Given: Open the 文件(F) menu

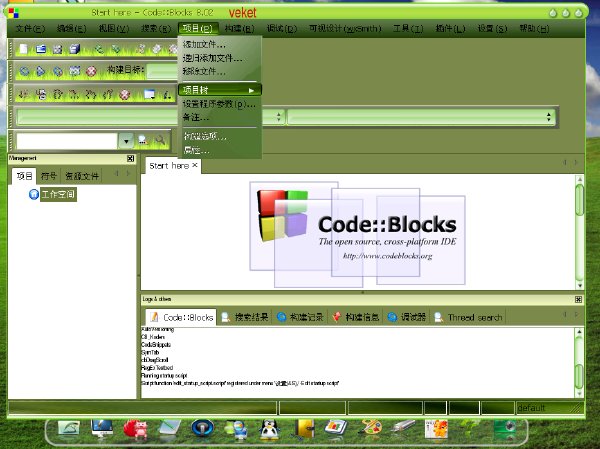Looking at the screenshot, I should point(30,29).
